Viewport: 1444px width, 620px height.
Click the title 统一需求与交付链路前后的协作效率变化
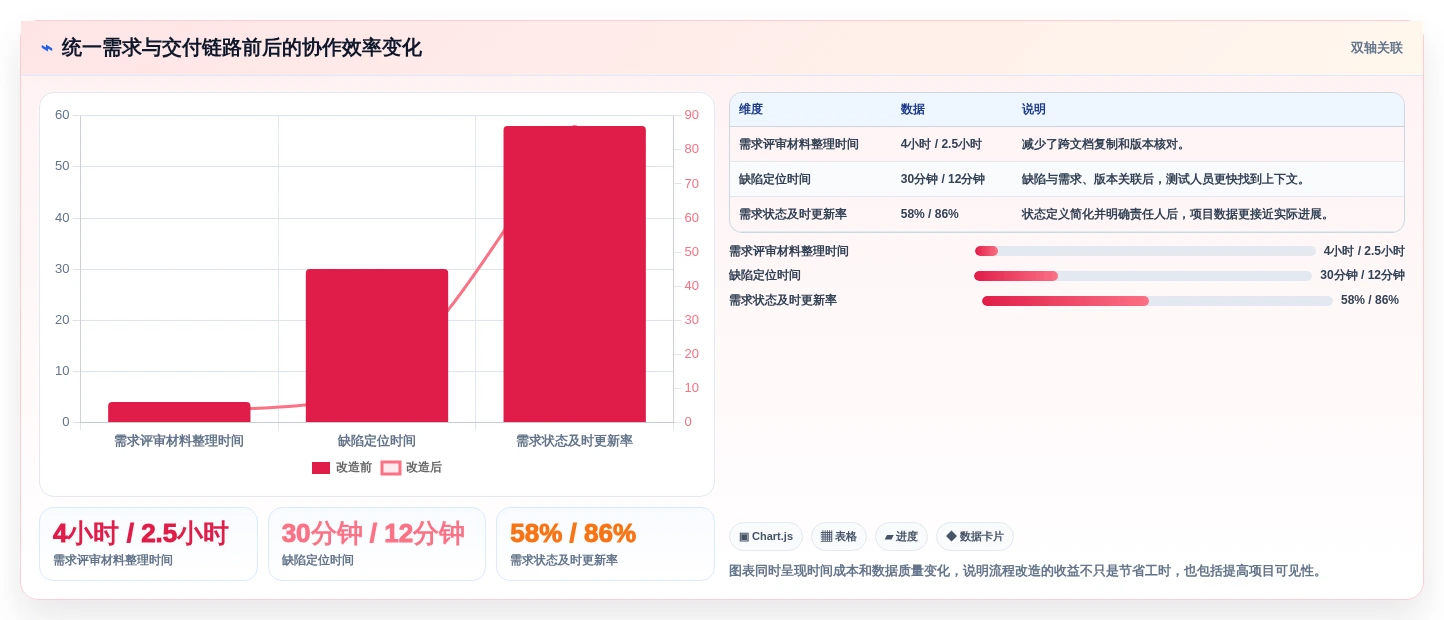[x=241, y=48]
